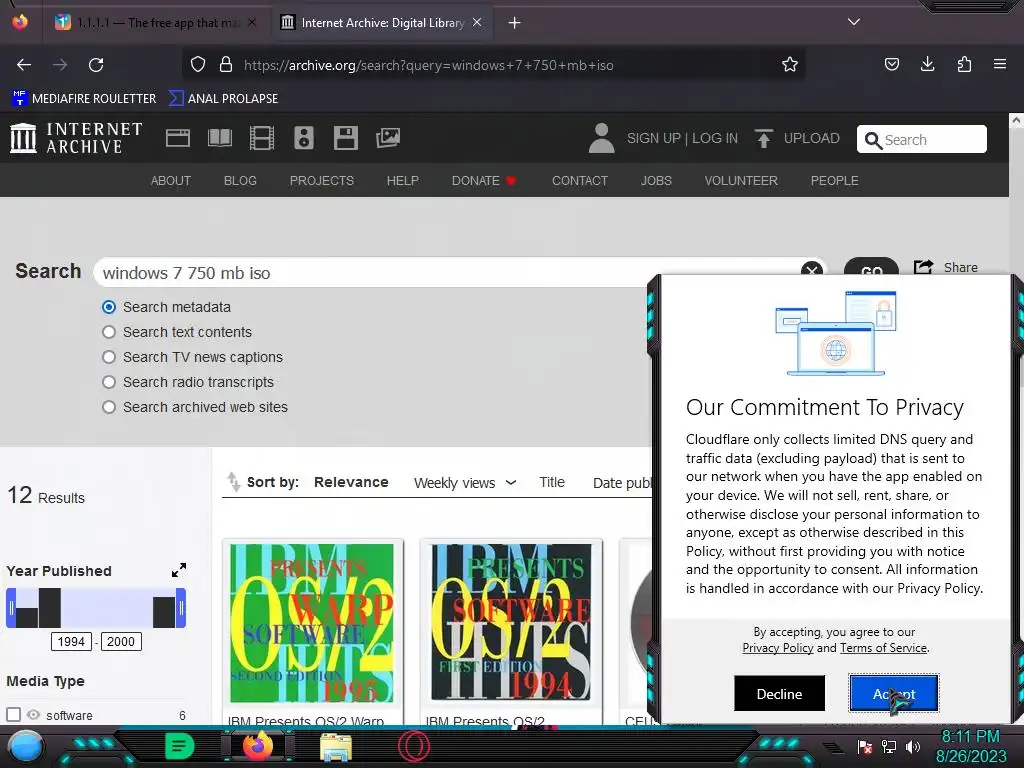Open Firefox extensions icon
The height and width of the screenshot is (768, 1024).
tap(964, 64)
